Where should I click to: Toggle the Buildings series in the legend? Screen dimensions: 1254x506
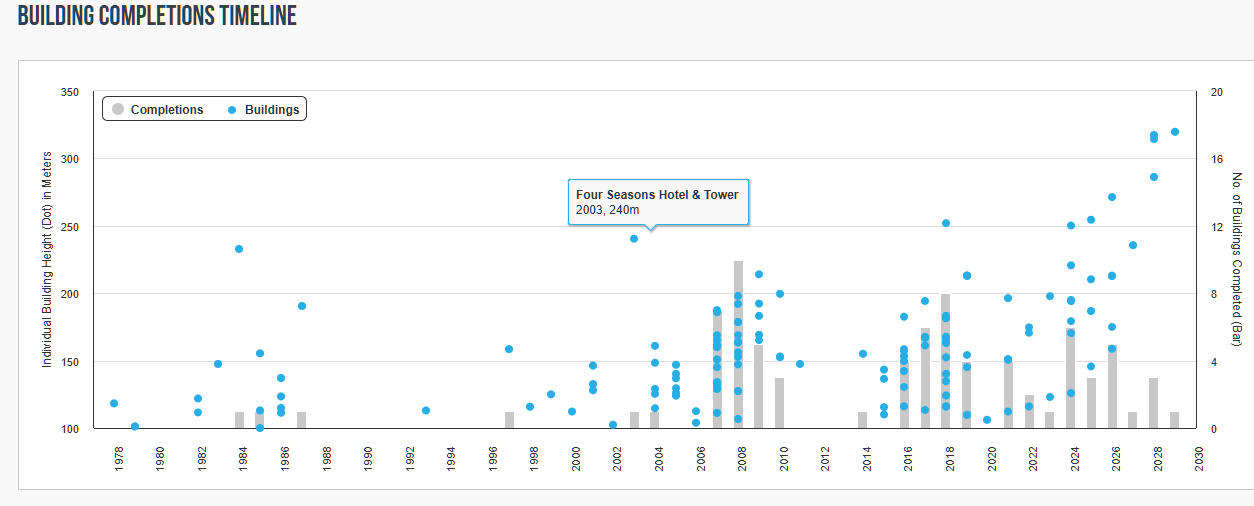(x=263, y=109)
